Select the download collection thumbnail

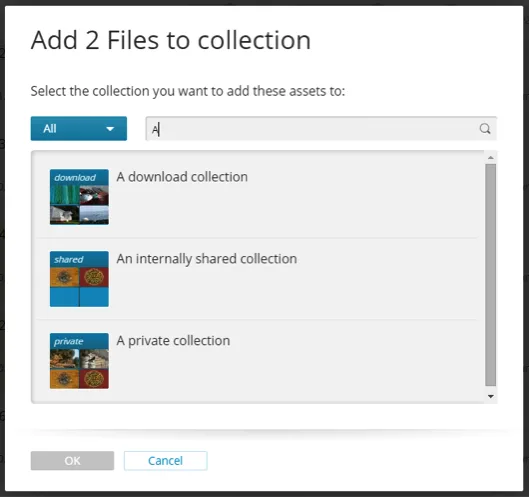point(79,197)
